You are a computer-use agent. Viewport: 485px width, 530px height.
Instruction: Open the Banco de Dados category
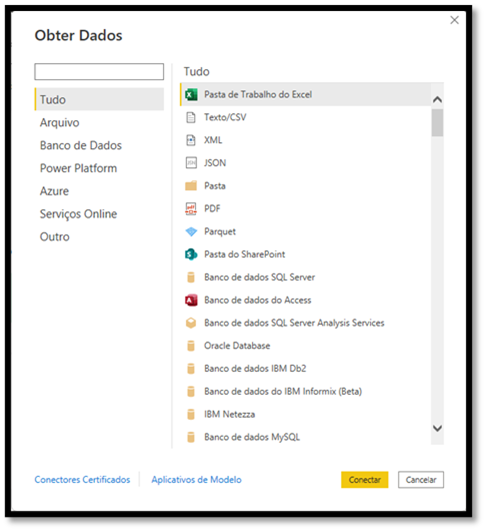click(x=81, y=145)
